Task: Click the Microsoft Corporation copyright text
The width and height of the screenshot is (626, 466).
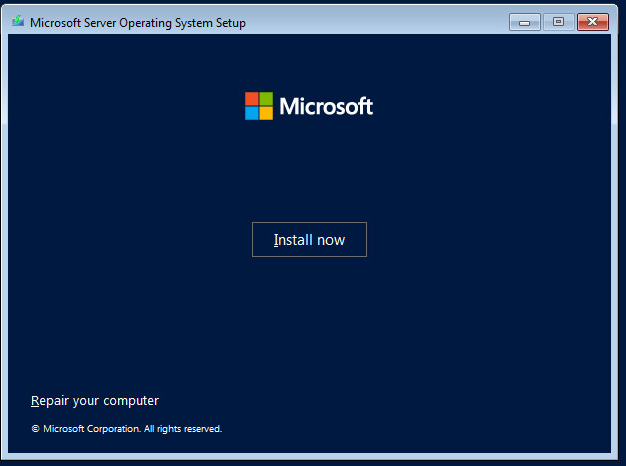Action: [127, 429]
